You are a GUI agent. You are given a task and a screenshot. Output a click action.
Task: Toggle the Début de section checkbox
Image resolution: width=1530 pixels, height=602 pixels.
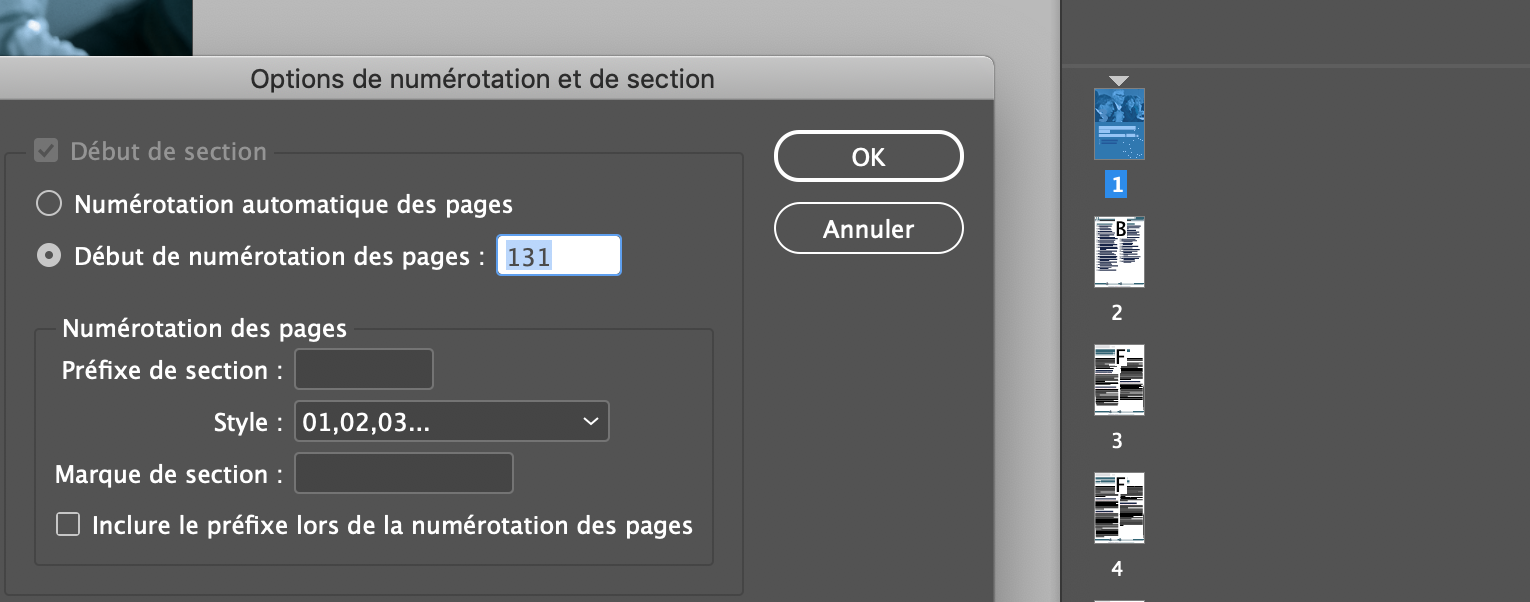(x=46, y=152)
